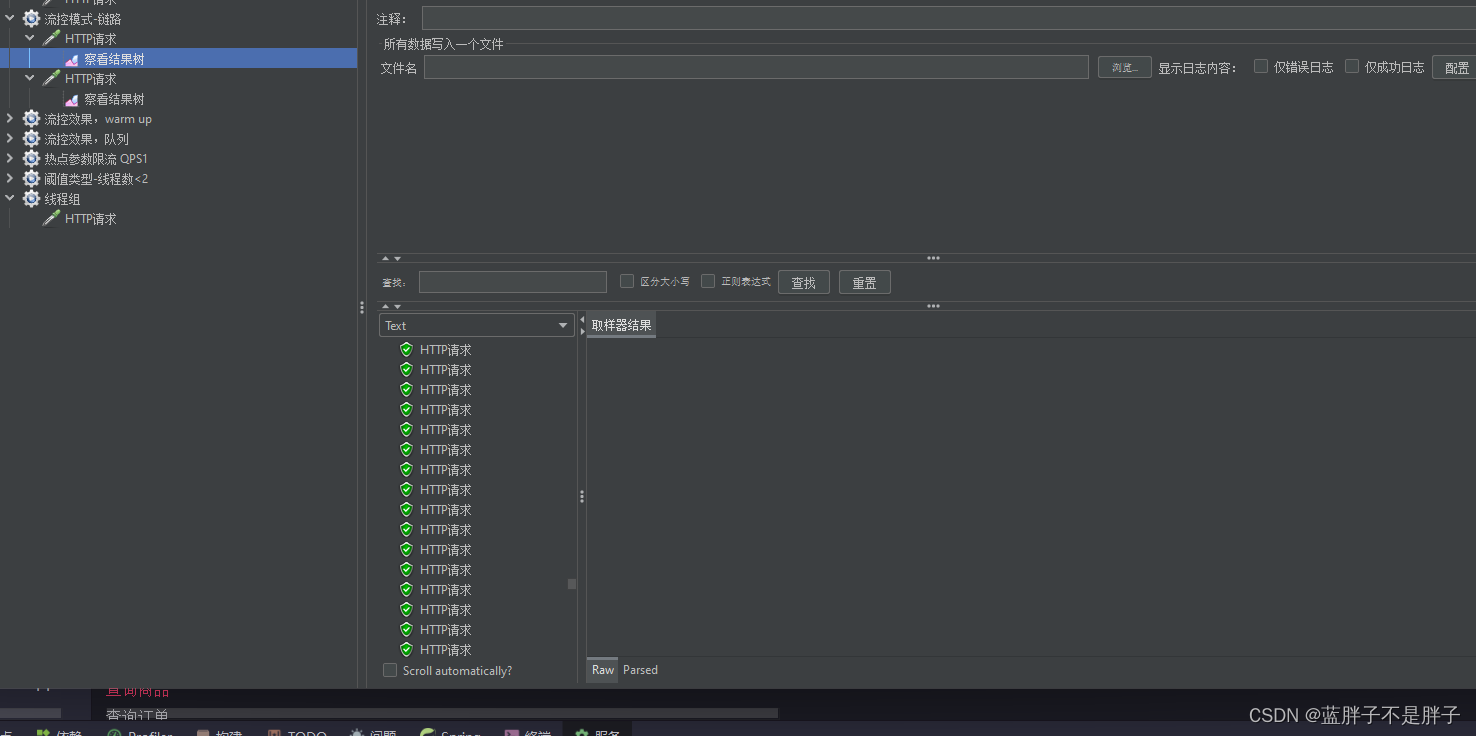Expand the 阈值类型-线程数<2 node
Viewport: 1476px width, 736px height.
click(10, 178)
